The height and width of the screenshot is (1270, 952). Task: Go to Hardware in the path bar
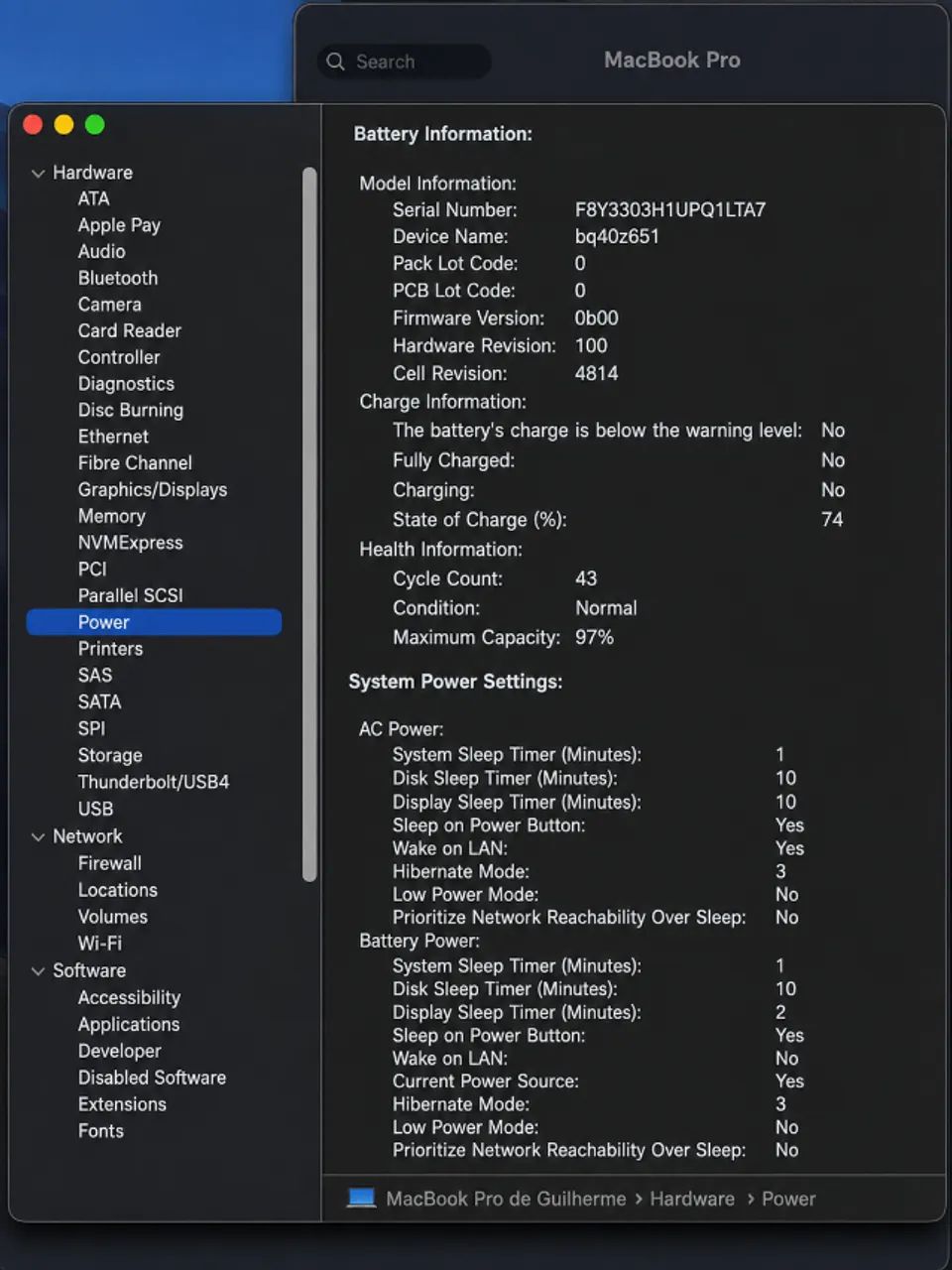[692, 1199]
